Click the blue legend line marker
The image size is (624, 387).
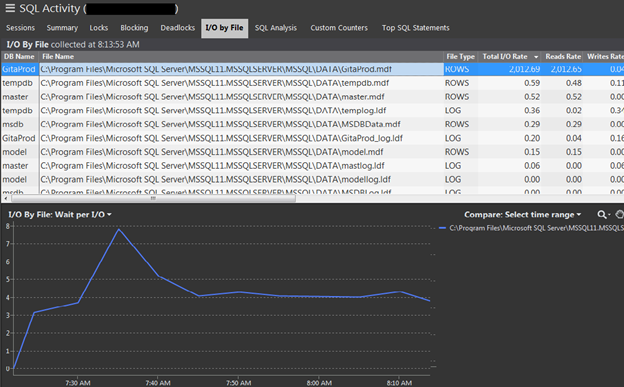pos(442,228)
